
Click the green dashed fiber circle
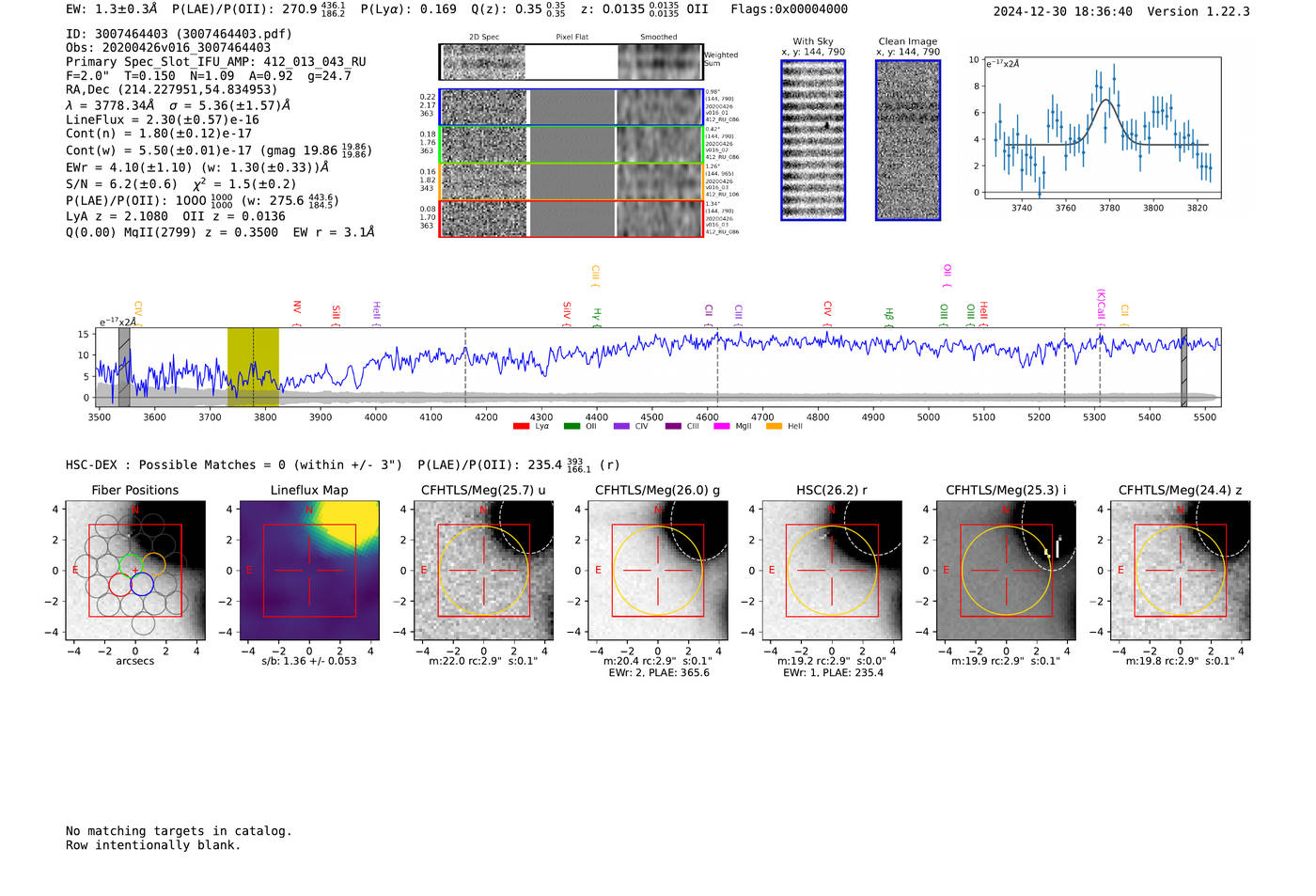click(131, 564)
